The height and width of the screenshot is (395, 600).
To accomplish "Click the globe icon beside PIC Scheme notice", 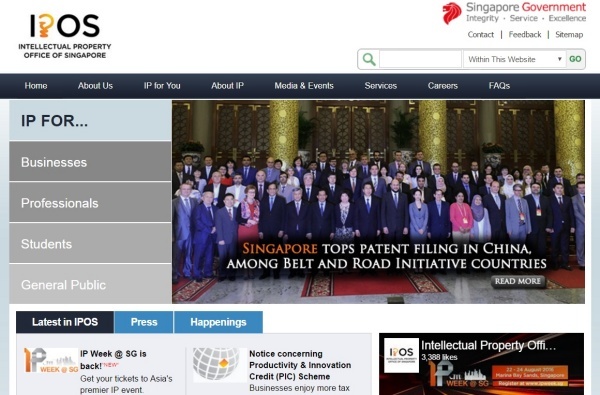I will [217, 364].
